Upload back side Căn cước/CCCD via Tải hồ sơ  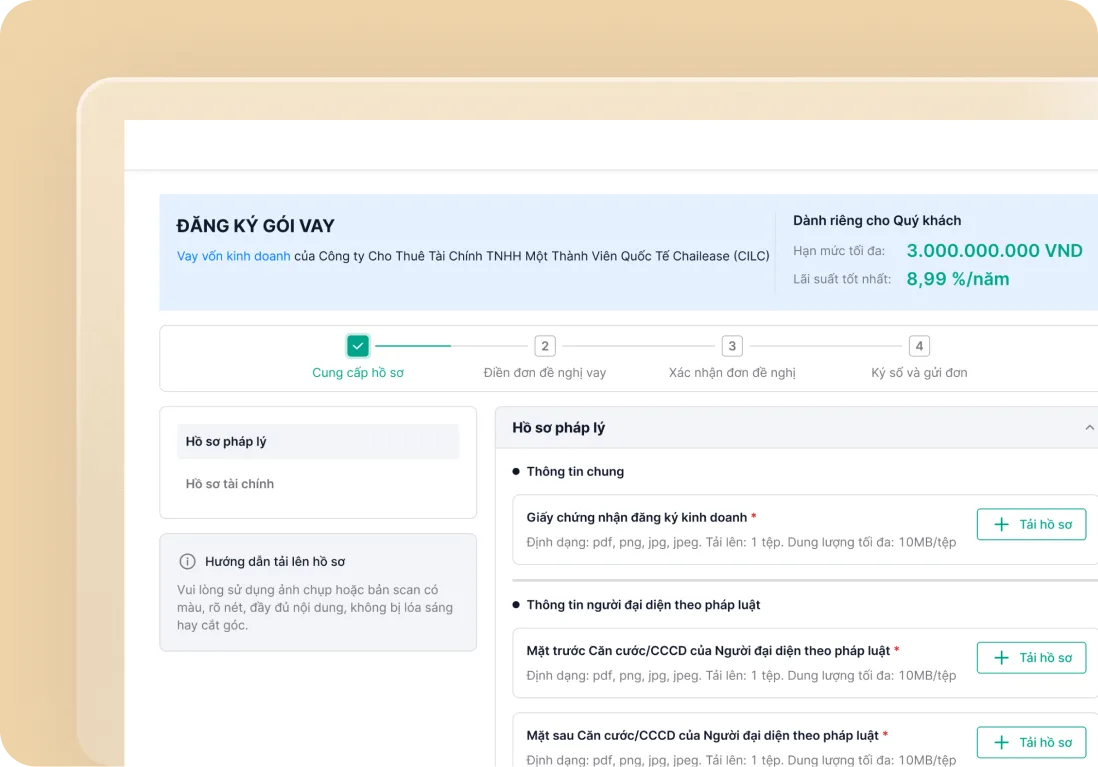click(1031, 742)
